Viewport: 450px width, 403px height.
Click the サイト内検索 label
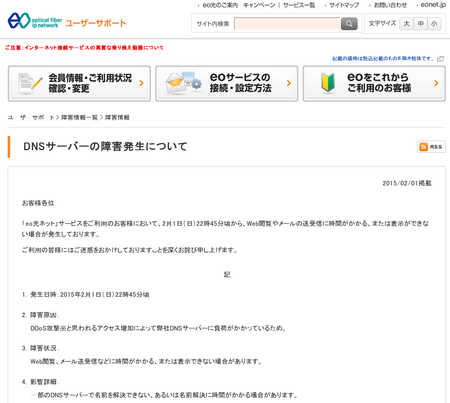pyautogui.click(x=213, y=24)
